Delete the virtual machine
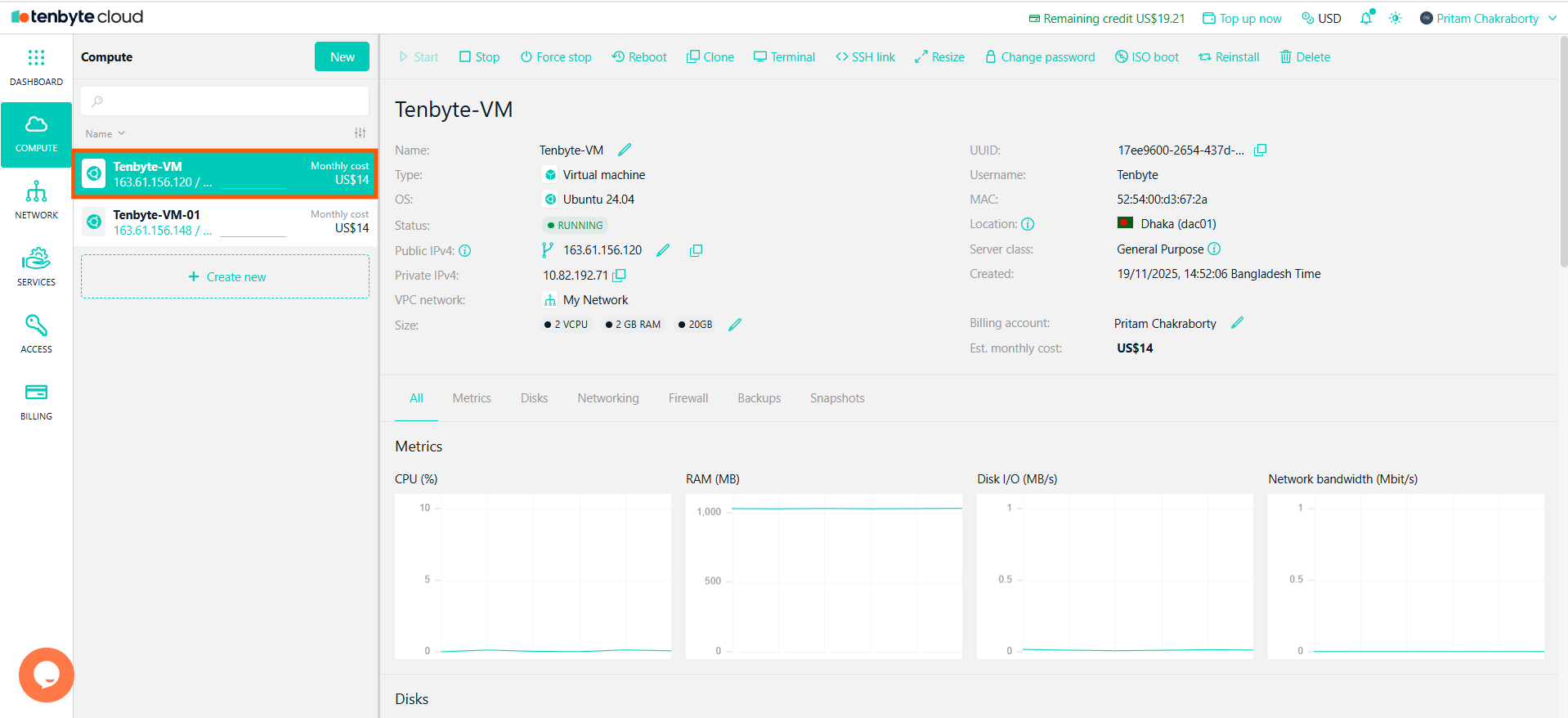This screenshot has width=1568, height=718. [1305, 56]
